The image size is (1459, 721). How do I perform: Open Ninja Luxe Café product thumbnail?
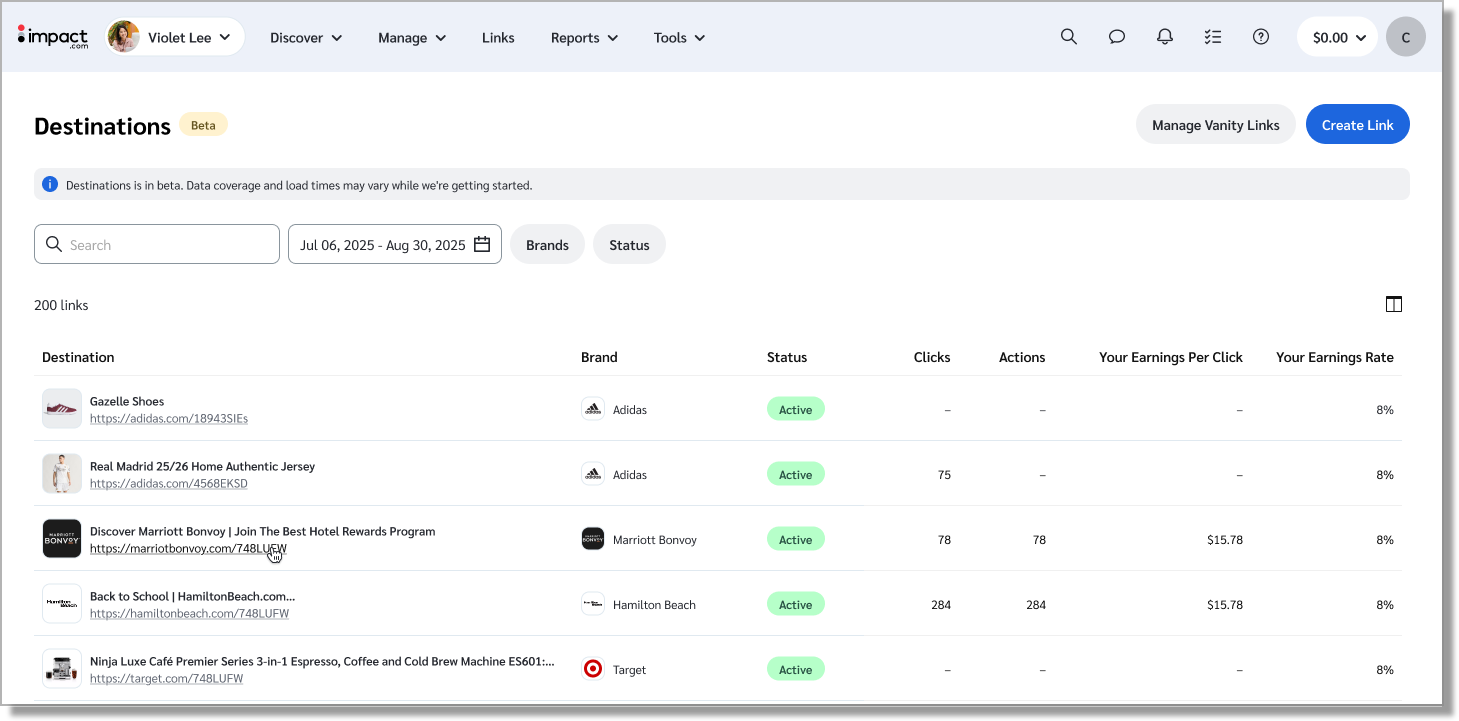(62, 669)
